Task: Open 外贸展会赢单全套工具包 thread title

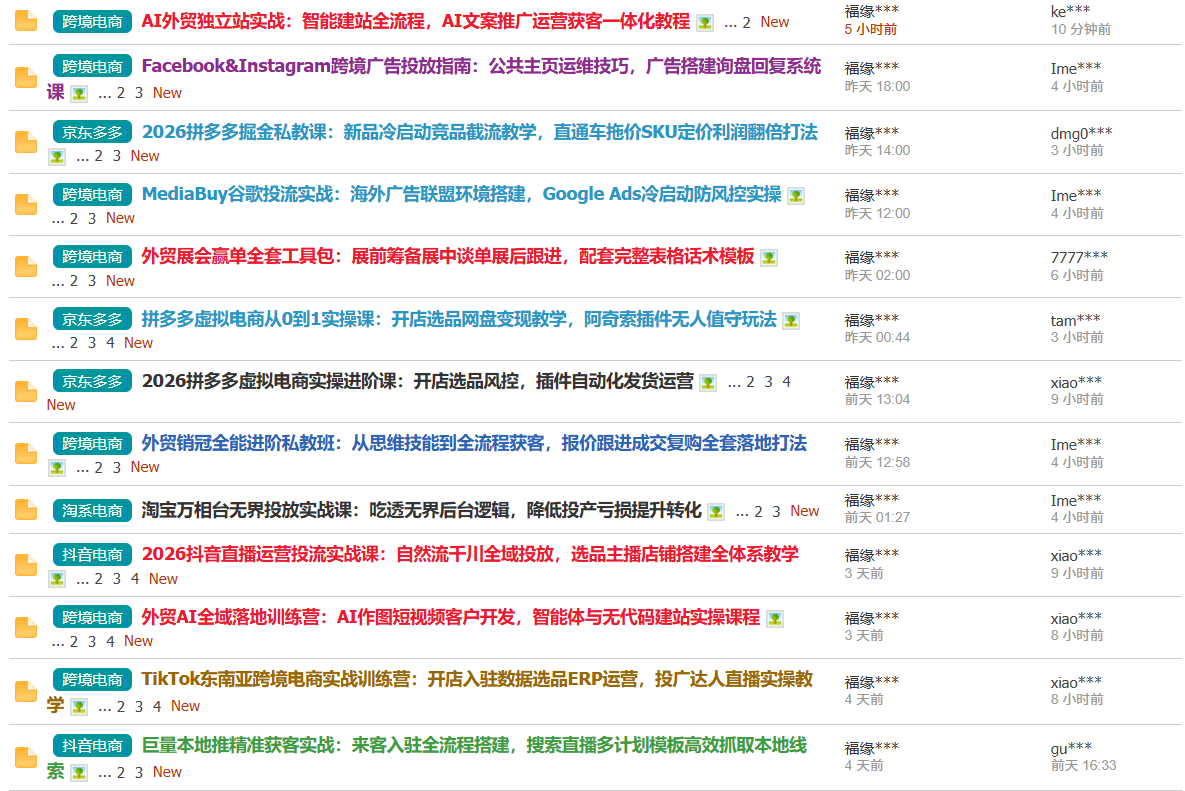Action: (448, 256)
